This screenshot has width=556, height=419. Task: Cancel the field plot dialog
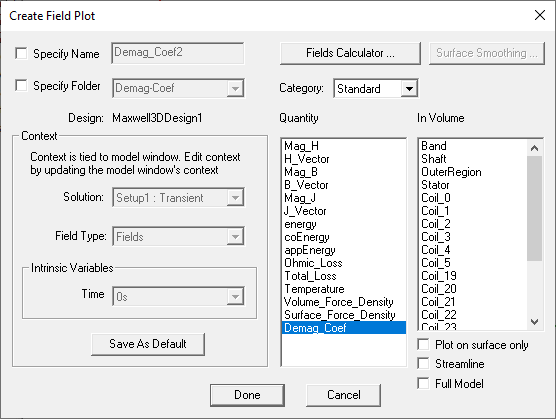[x=343, y=395]
